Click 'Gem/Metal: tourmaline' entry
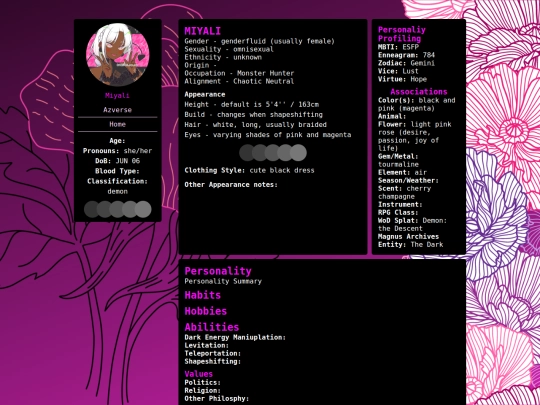 [398, 160]
